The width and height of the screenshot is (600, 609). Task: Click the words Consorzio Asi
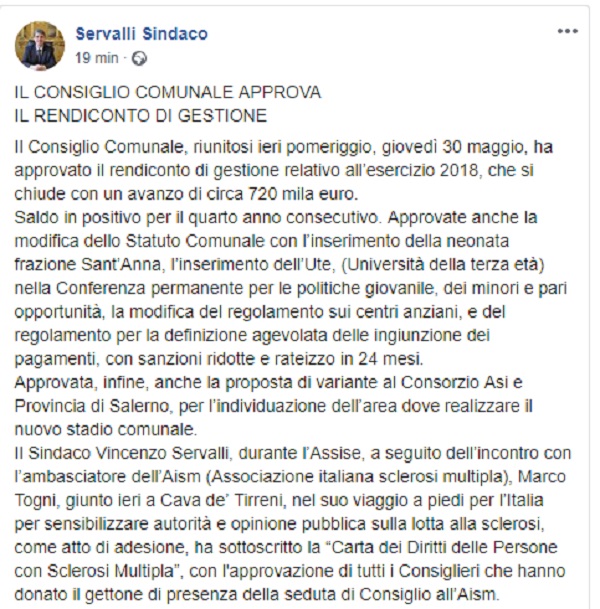[454, 383]
